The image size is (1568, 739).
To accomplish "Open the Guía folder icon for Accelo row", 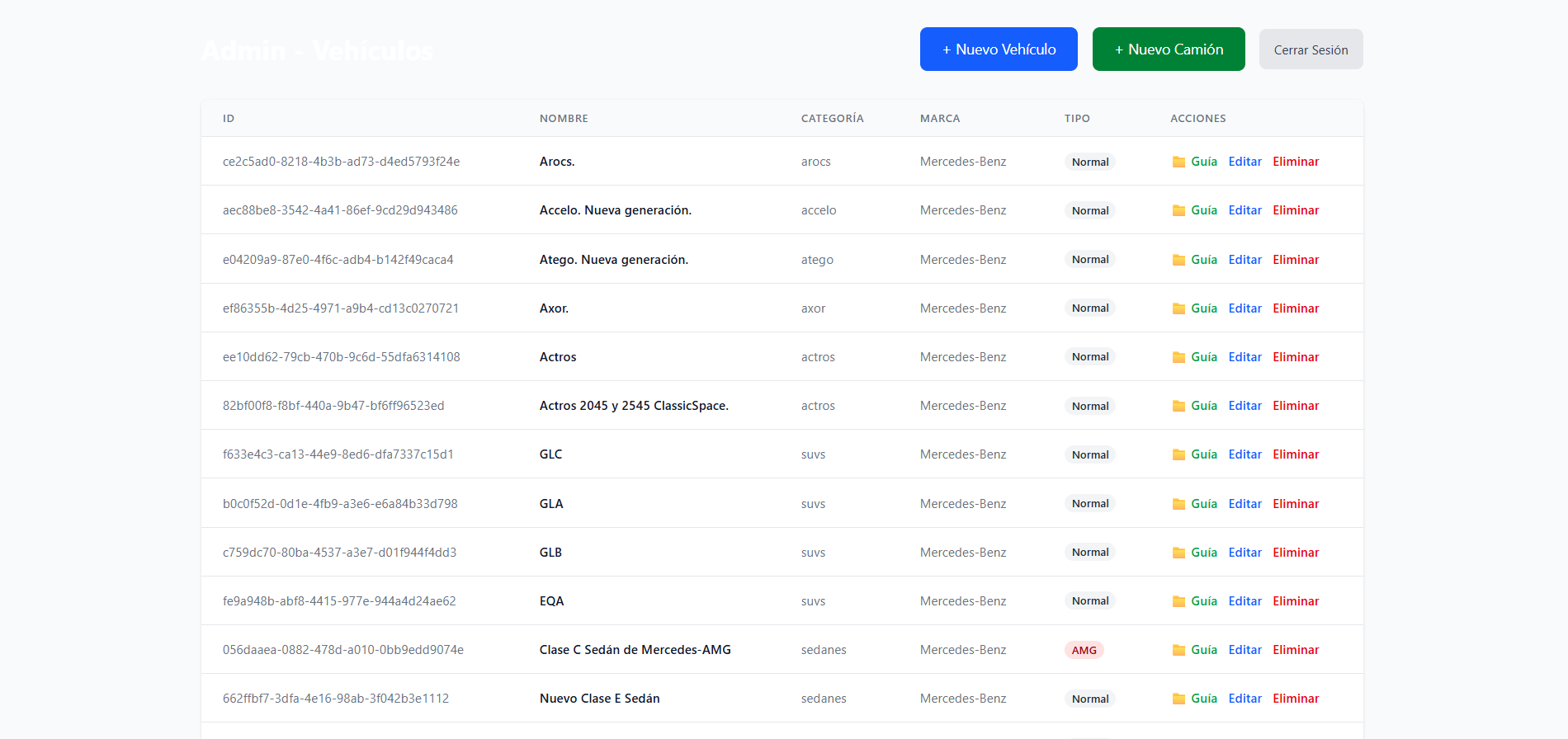I will tap(1178, 210).
